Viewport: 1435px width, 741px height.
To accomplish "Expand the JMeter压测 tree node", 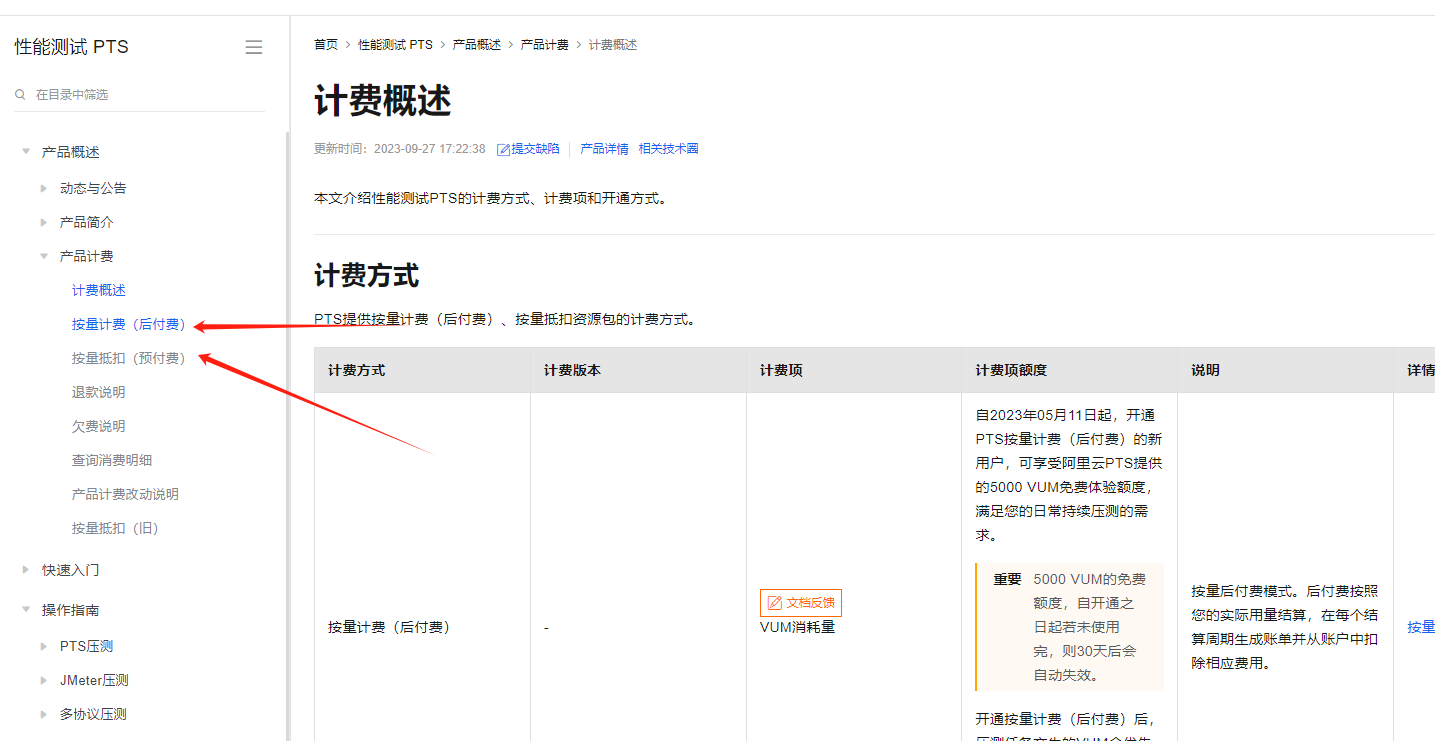I will click(44, 680).
